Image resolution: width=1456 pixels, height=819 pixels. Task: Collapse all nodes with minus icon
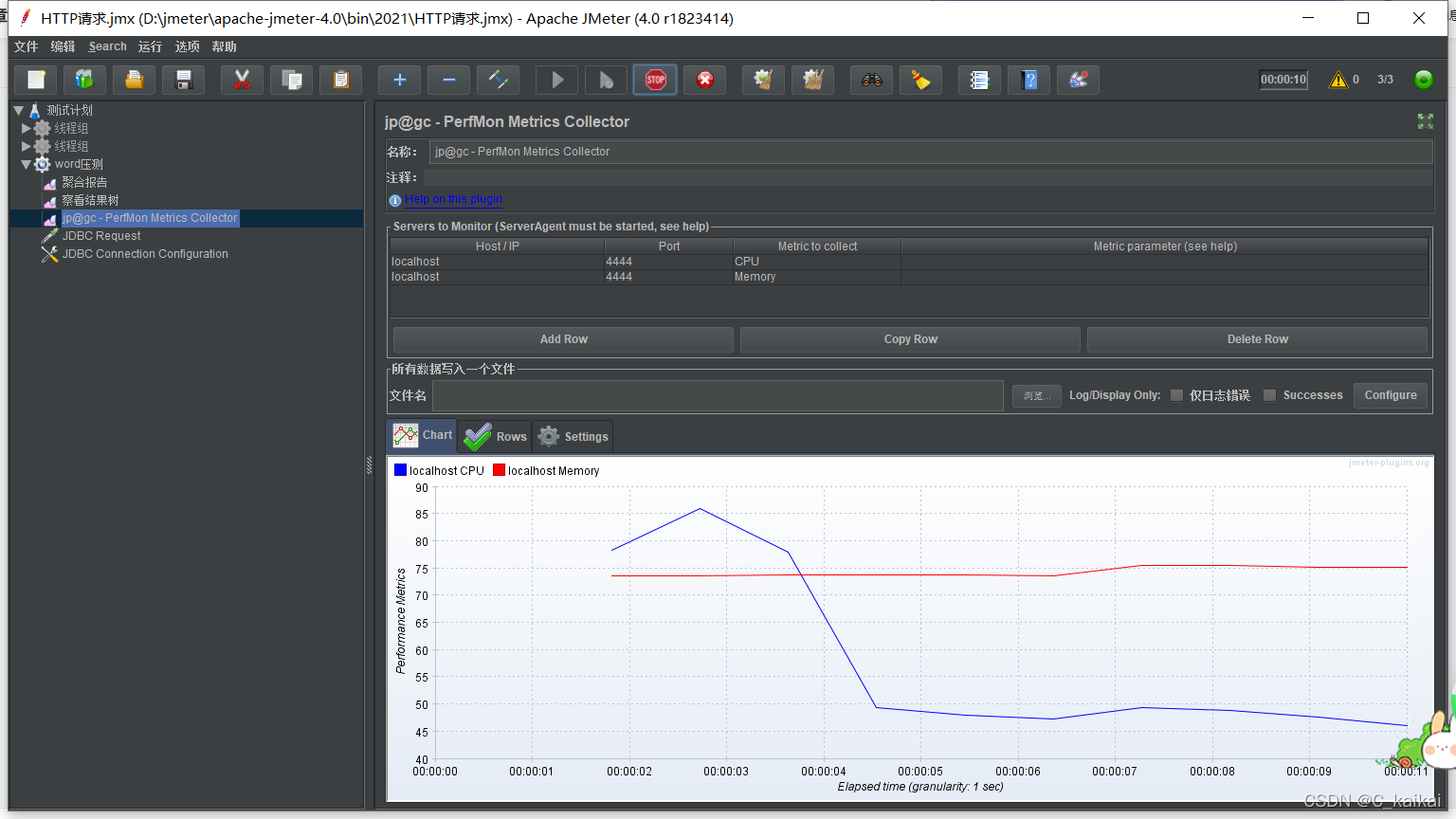click(448, 80)
